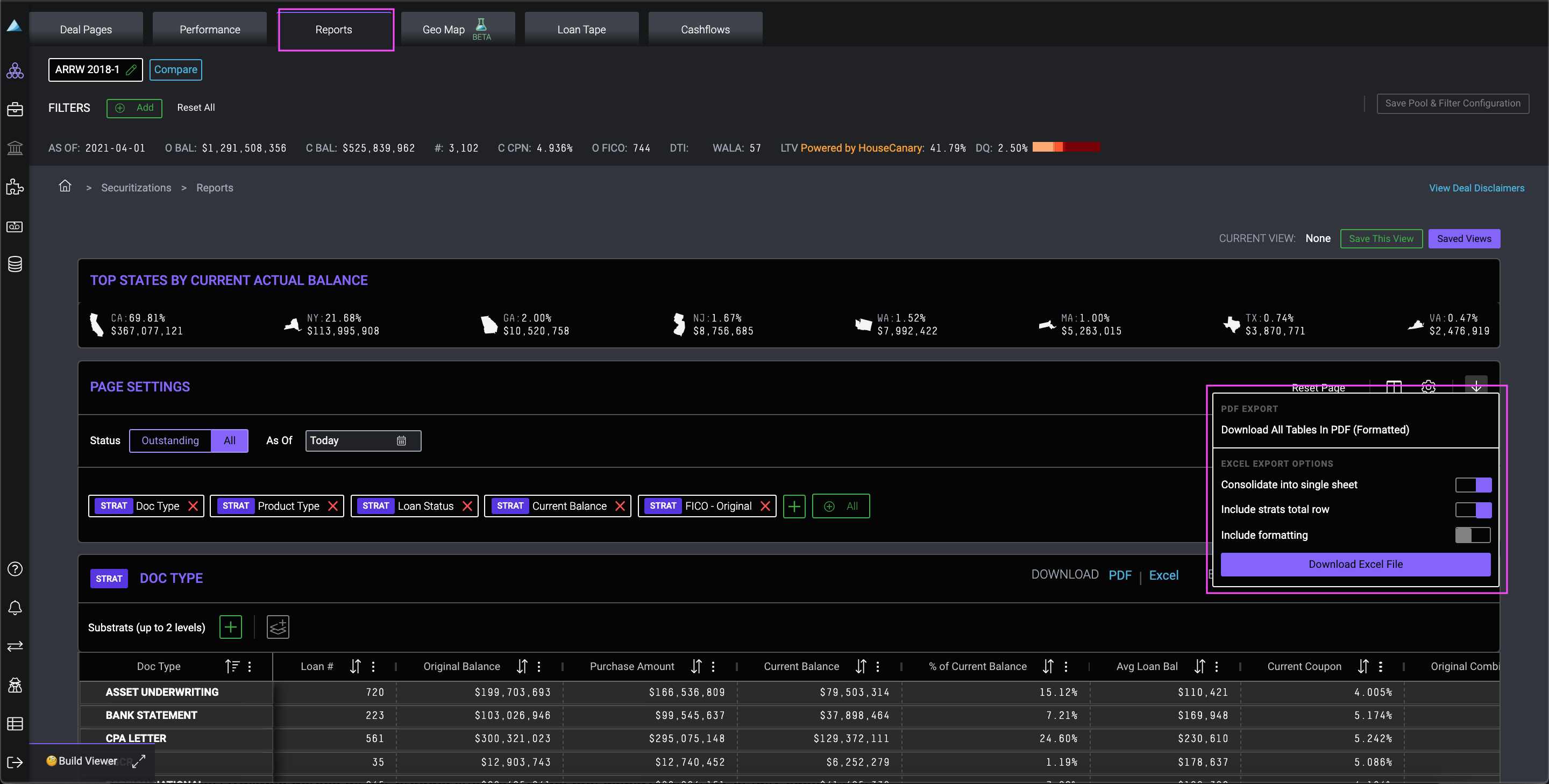This screenshot has height=784, width=1549.
Task: Sort the Current Balance column
Action: 861,666
